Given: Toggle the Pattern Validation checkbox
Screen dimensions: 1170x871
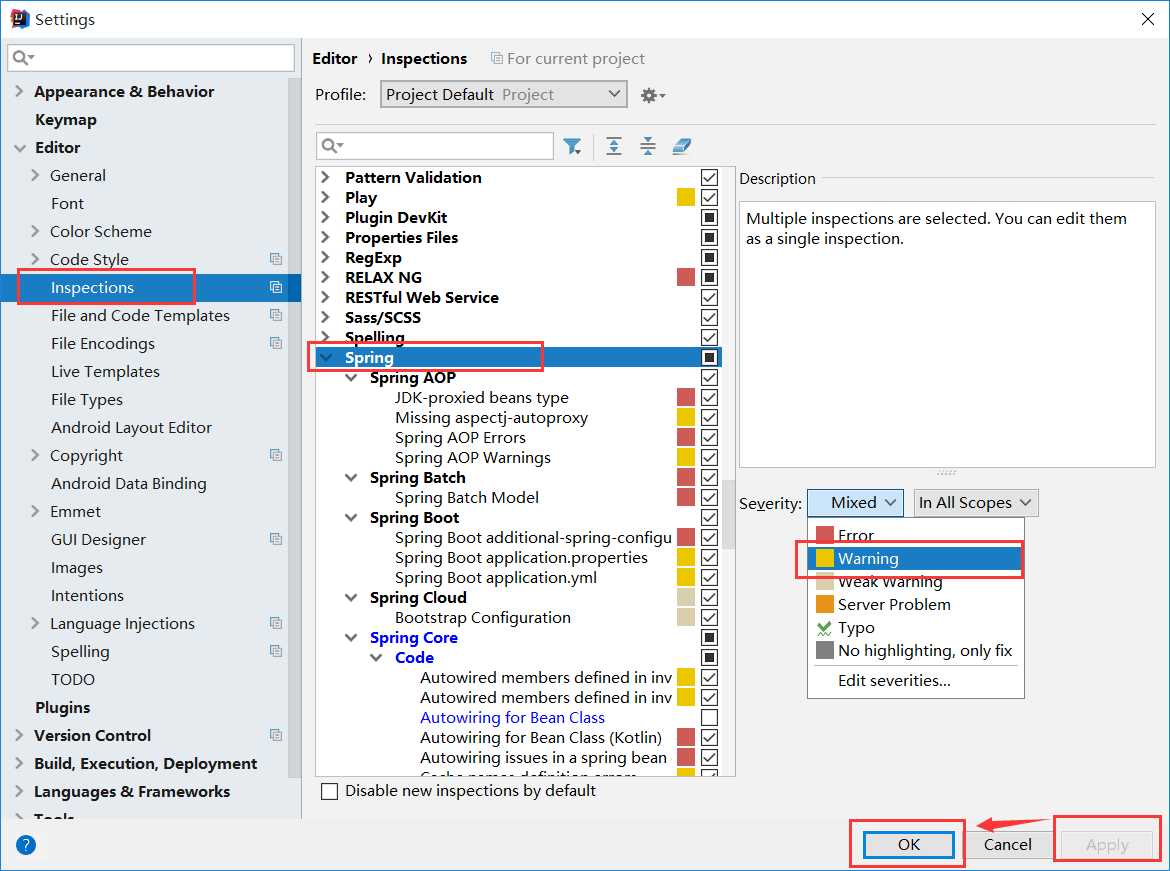Looking at the screenshot, I should [x=710, y=178].
